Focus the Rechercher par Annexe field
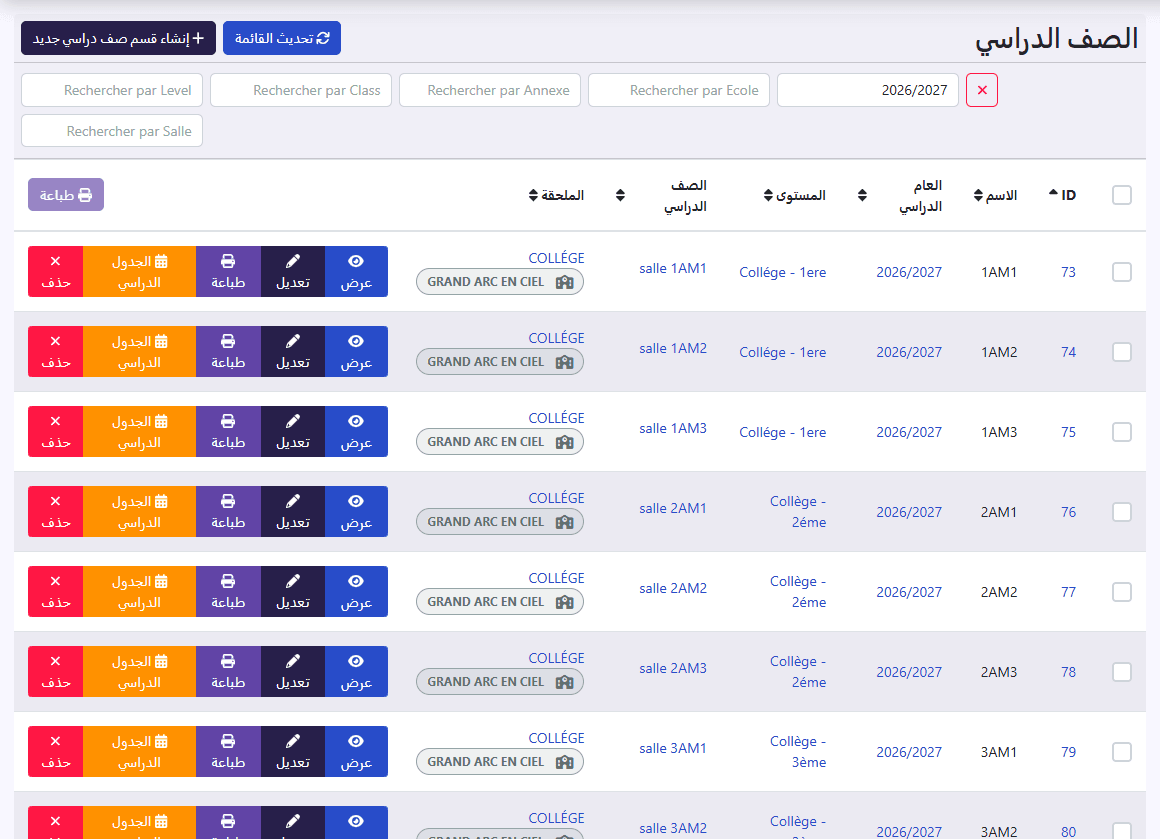1160x839 pixels. coord(490,90)
